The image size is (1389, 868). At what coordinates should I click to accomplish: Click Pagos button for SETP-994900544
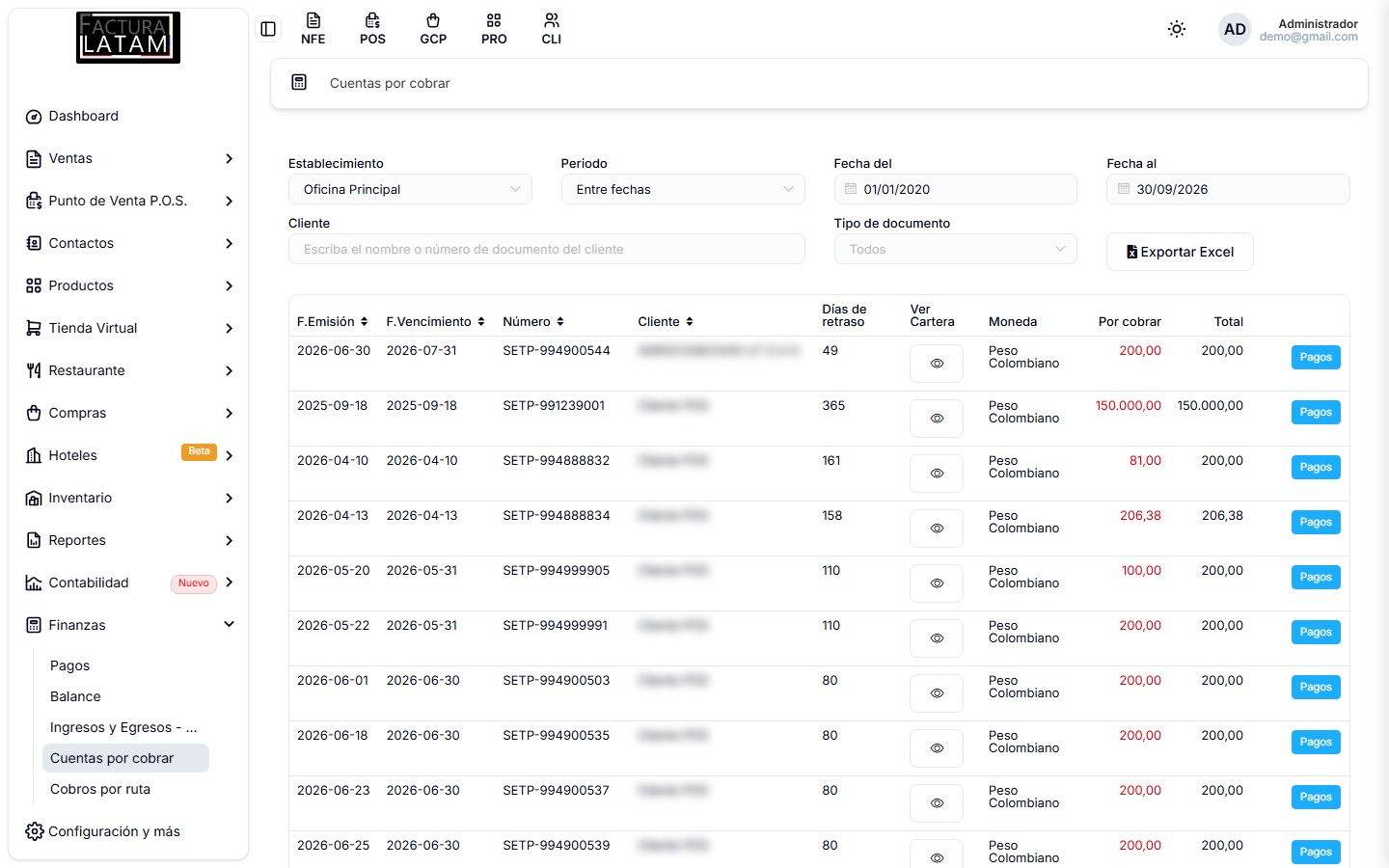coord(1316,357)
